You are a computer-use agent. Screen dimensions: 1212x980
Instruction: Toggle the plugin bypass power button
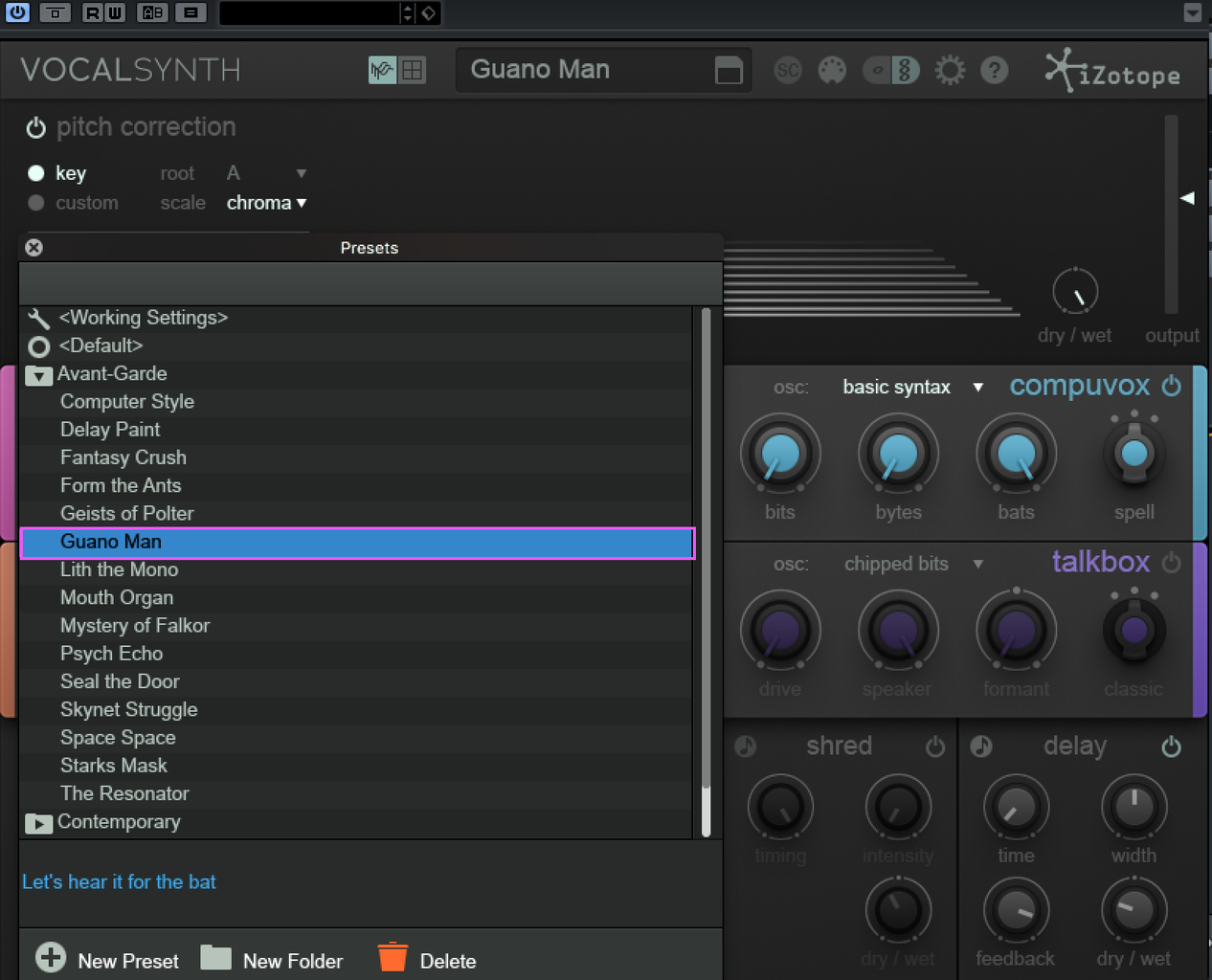[x=17, y=12]
